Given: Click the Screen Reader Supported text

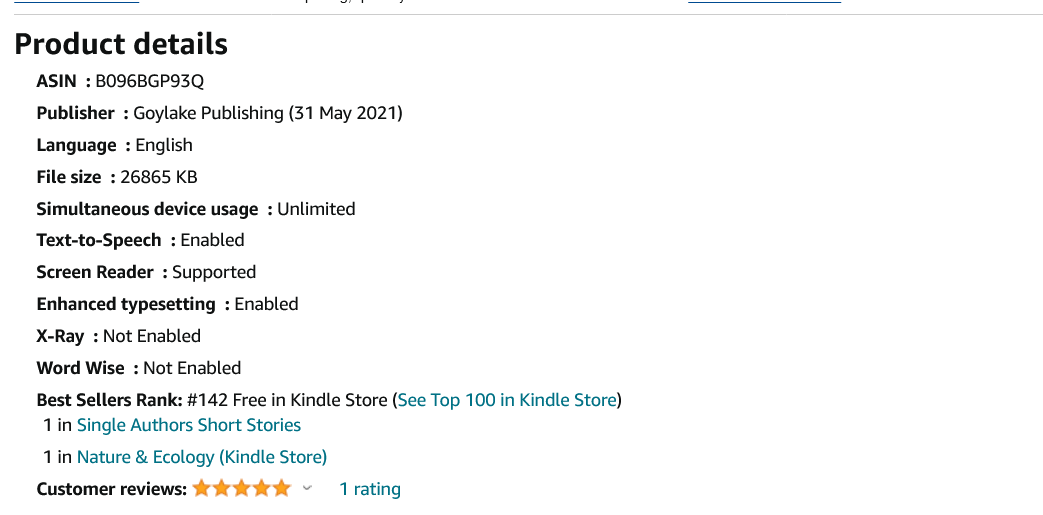Looking at the screenshot, I should pyautogui.click(x=214, y=272).
